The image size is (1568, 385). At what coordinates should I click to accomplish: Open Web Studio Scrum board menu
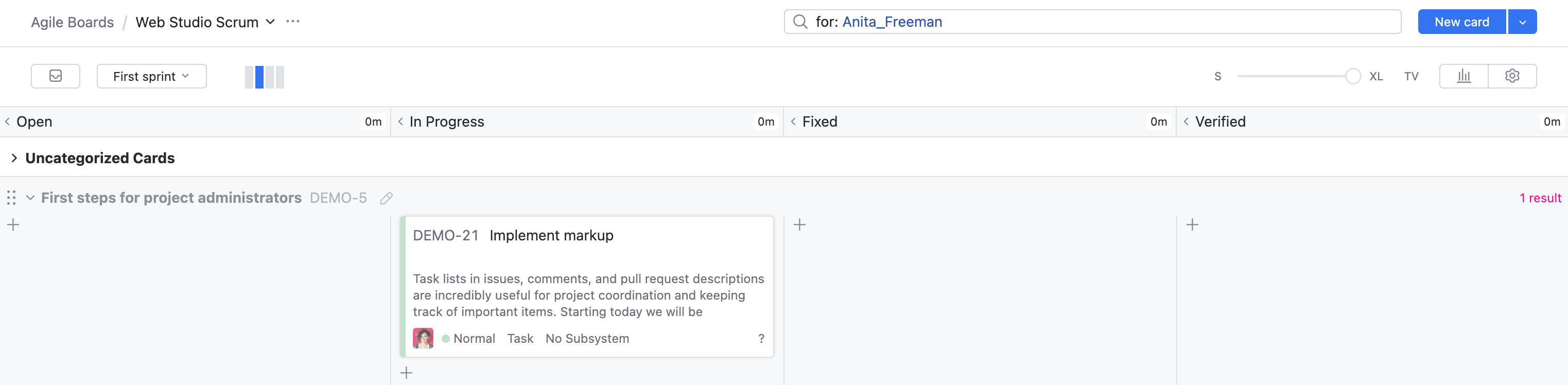pos(205,22)
